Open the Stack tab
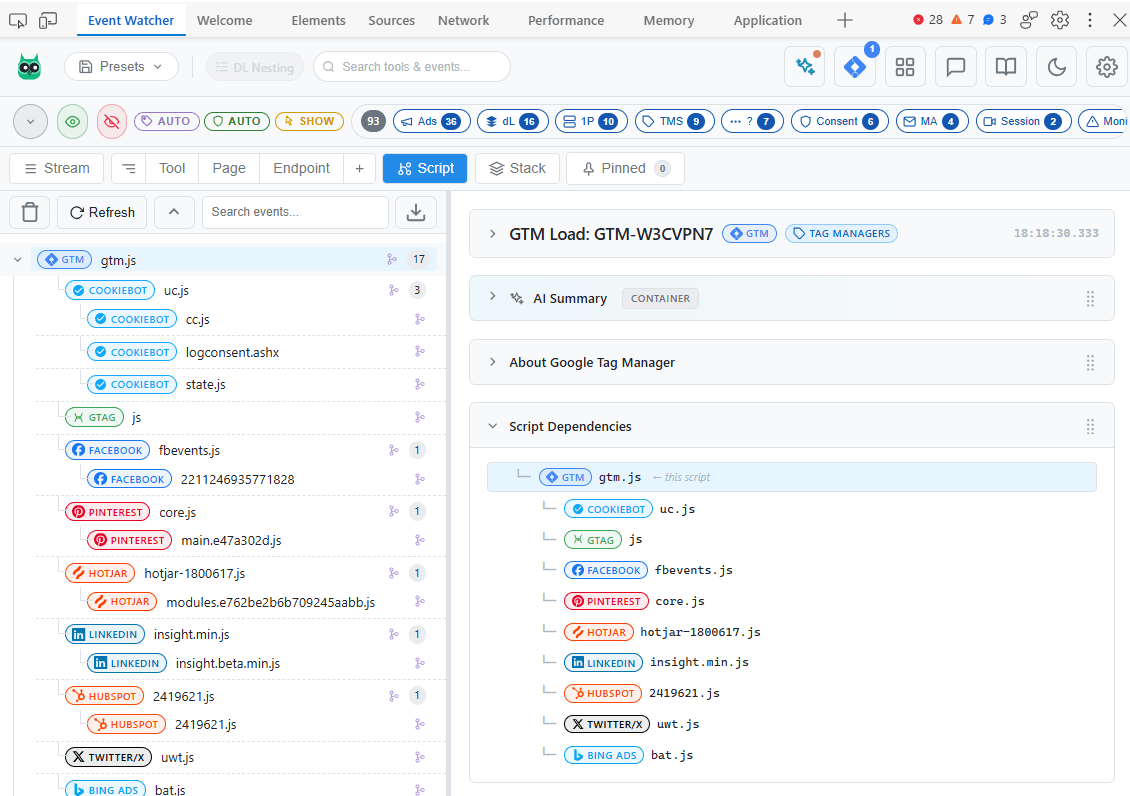Screen dimensions: 1130x796 click(x=517, y=169)
